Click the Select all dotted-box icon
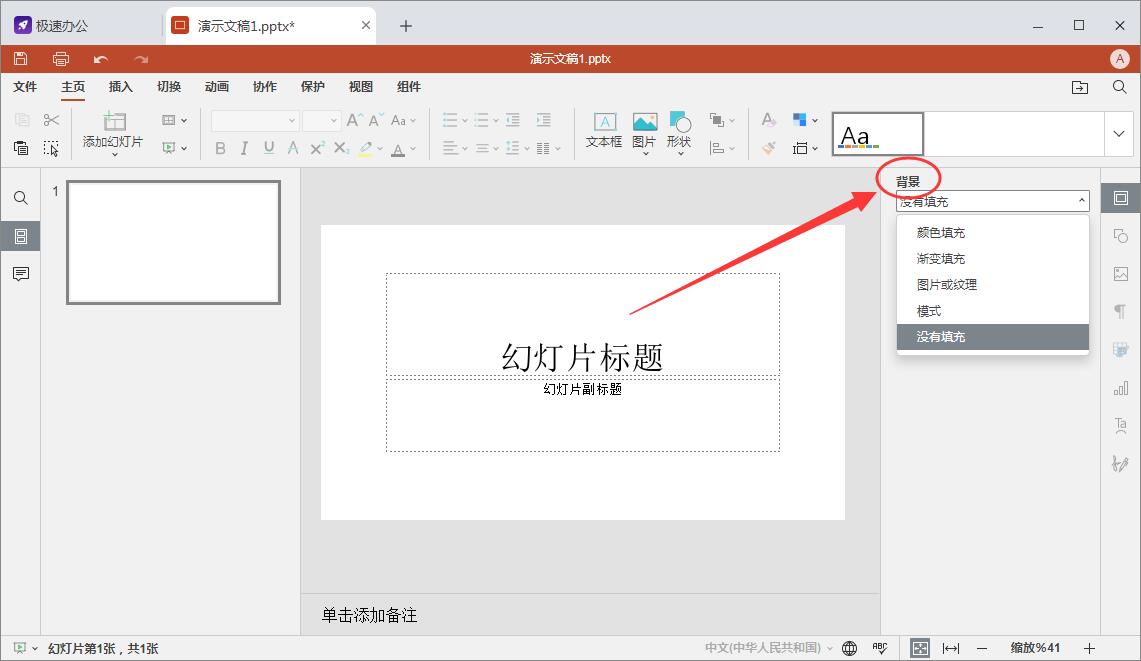Viewport: 1141px width, 661px height. coord(51,148)
